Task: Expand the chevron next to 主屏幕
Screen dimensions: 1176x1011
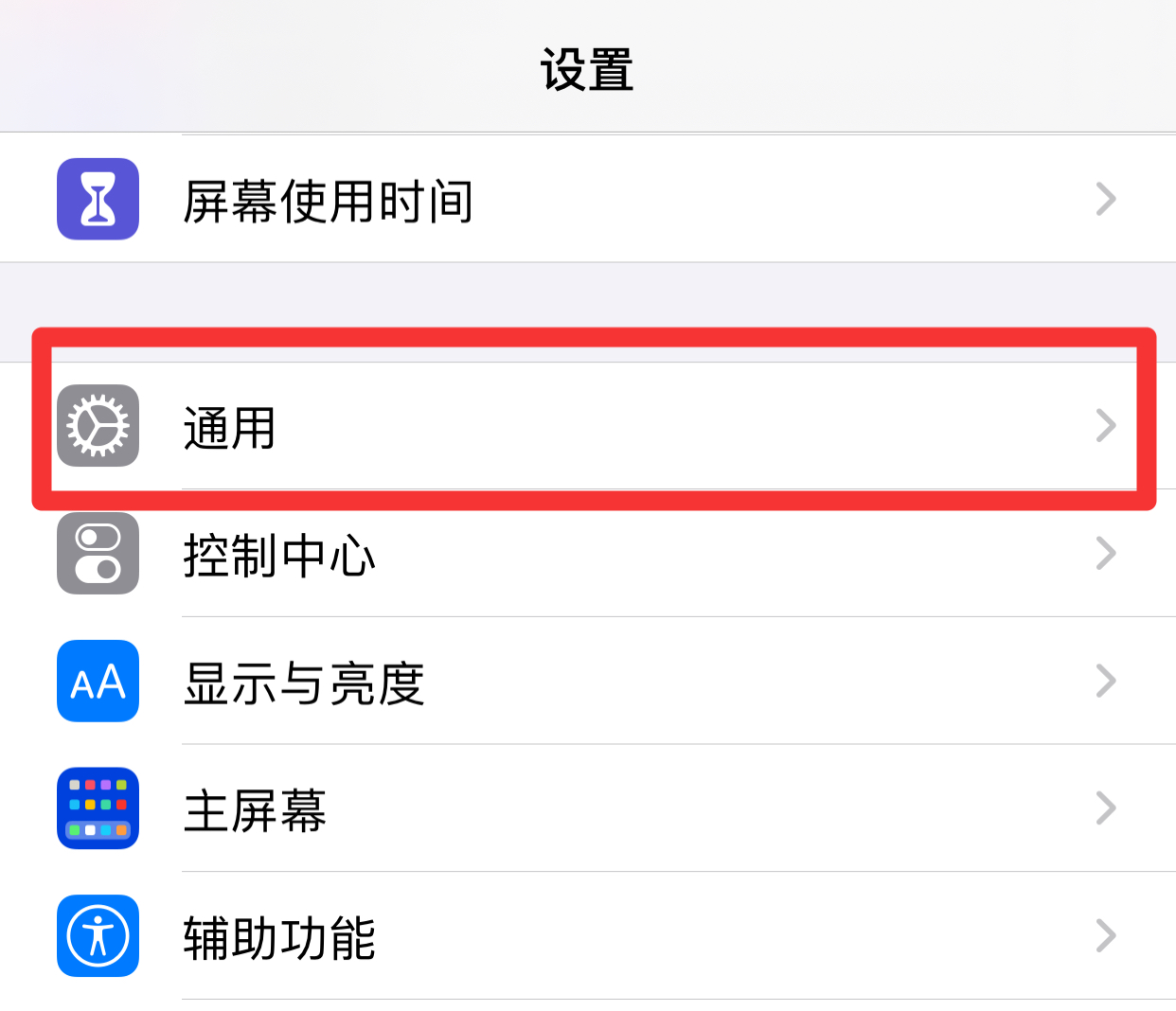Action: click(x=1106, y=808)
